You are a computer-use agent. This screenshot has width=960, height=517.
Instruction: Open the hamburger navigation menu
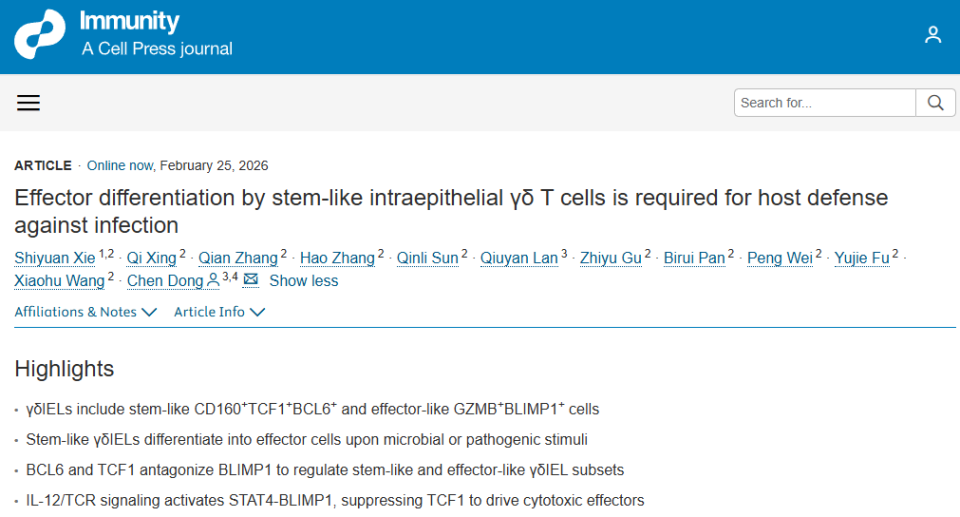pyautogui.click(x=28, y=103)
